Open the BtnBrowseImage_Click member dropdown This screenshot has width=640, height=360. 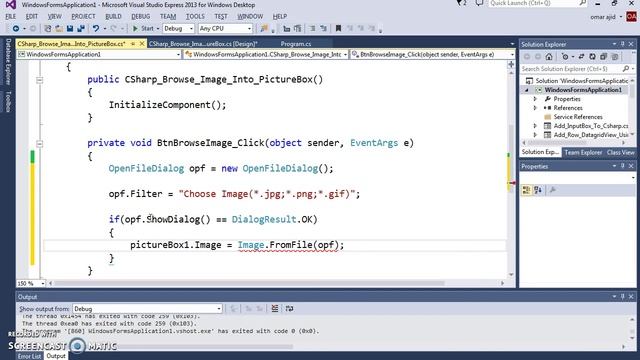pos(432,54)
